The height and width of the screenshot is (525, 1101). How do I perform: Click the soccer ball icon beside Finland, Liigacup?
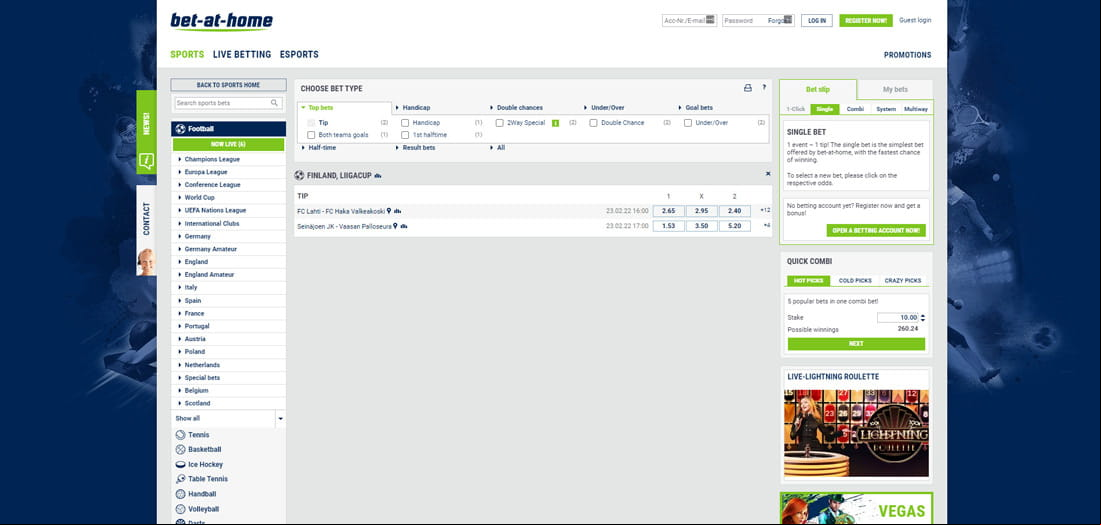point(300,175)
